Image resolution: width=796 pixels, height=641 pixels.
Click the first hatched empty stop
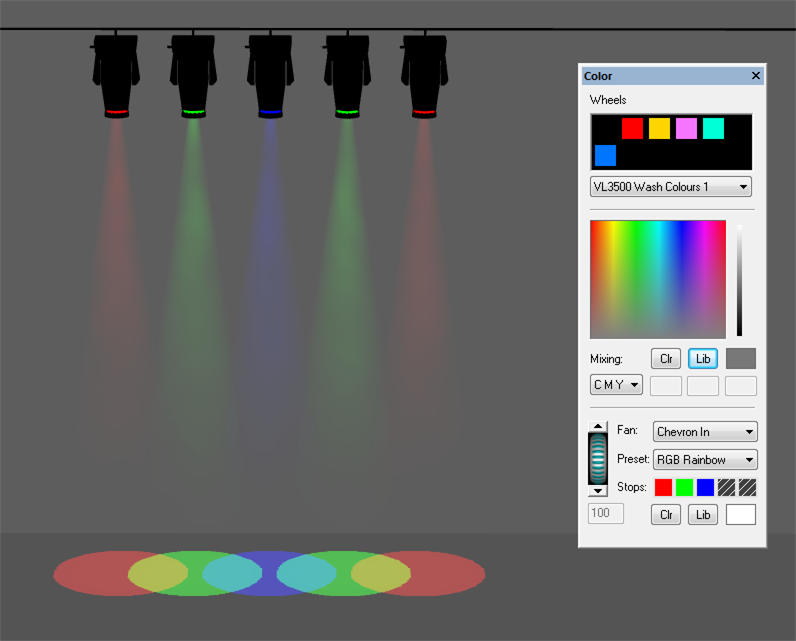[727, 488]
